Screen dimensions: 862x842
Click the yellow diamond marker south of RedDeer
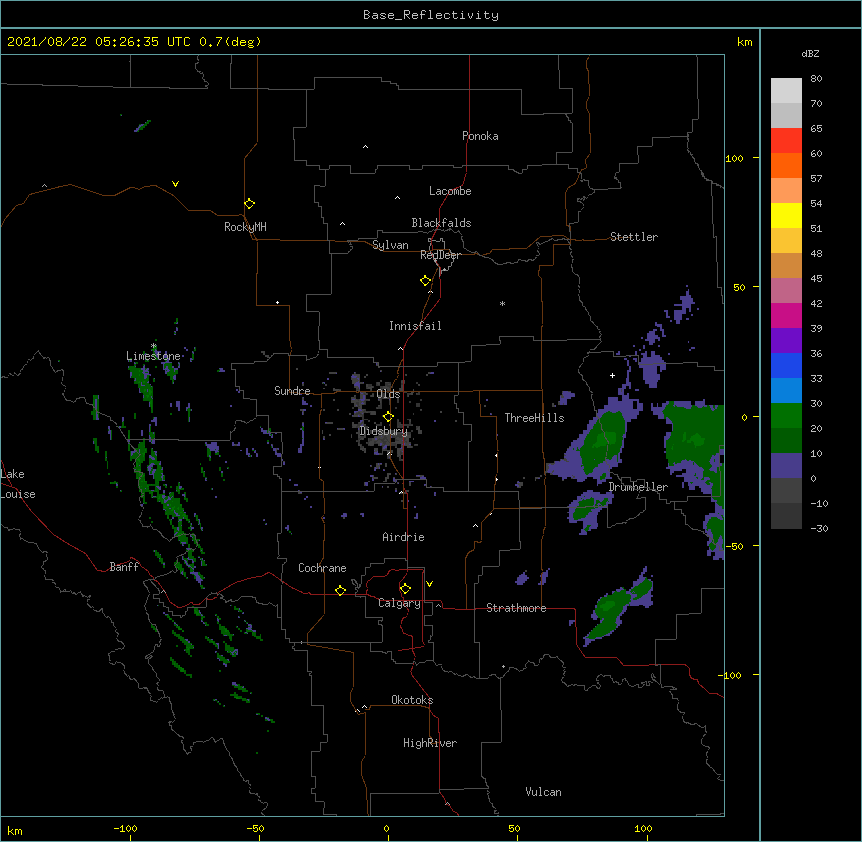coord(425,281)
